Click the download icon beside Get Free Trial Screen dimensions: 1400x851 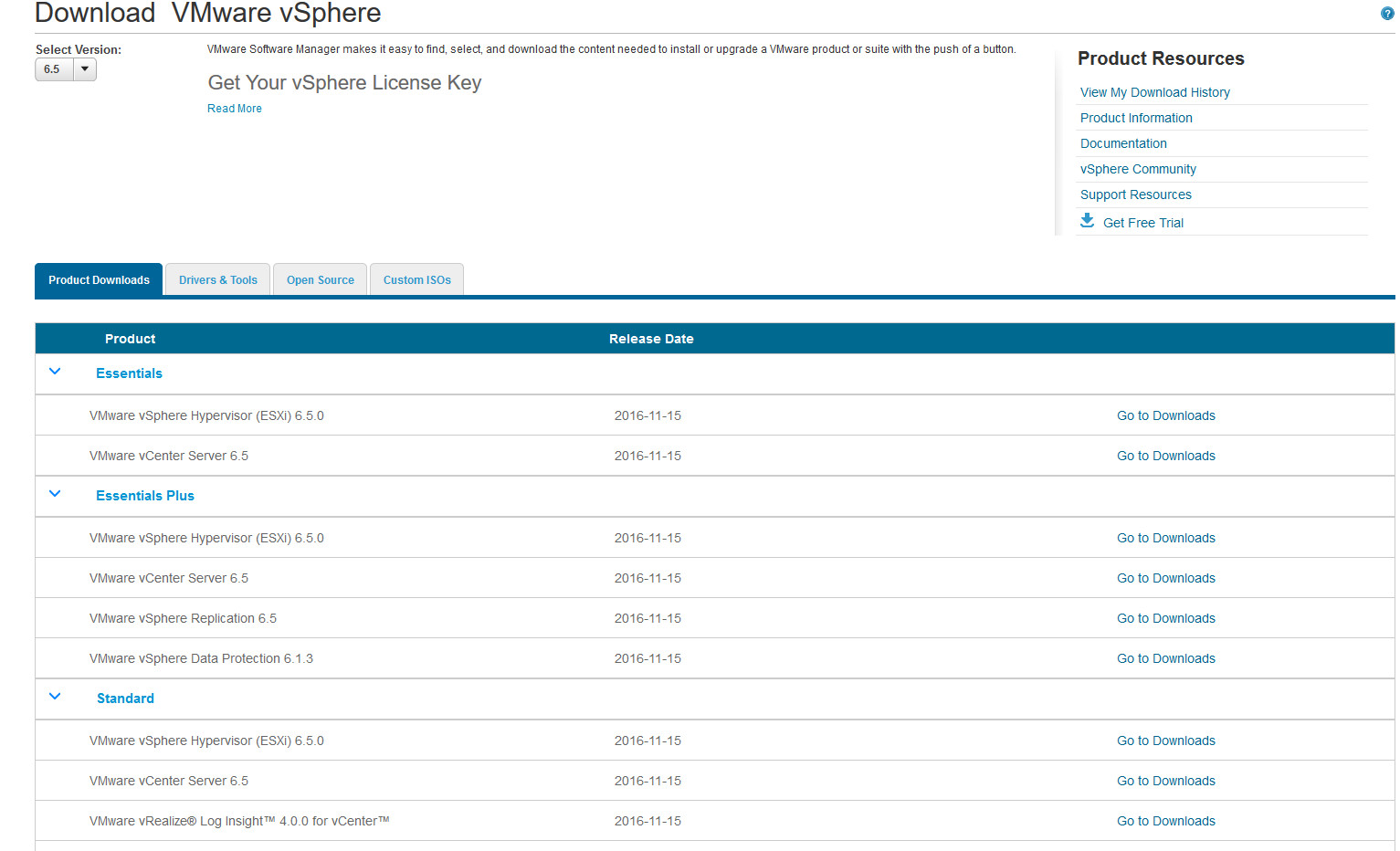click(1087, 221)
